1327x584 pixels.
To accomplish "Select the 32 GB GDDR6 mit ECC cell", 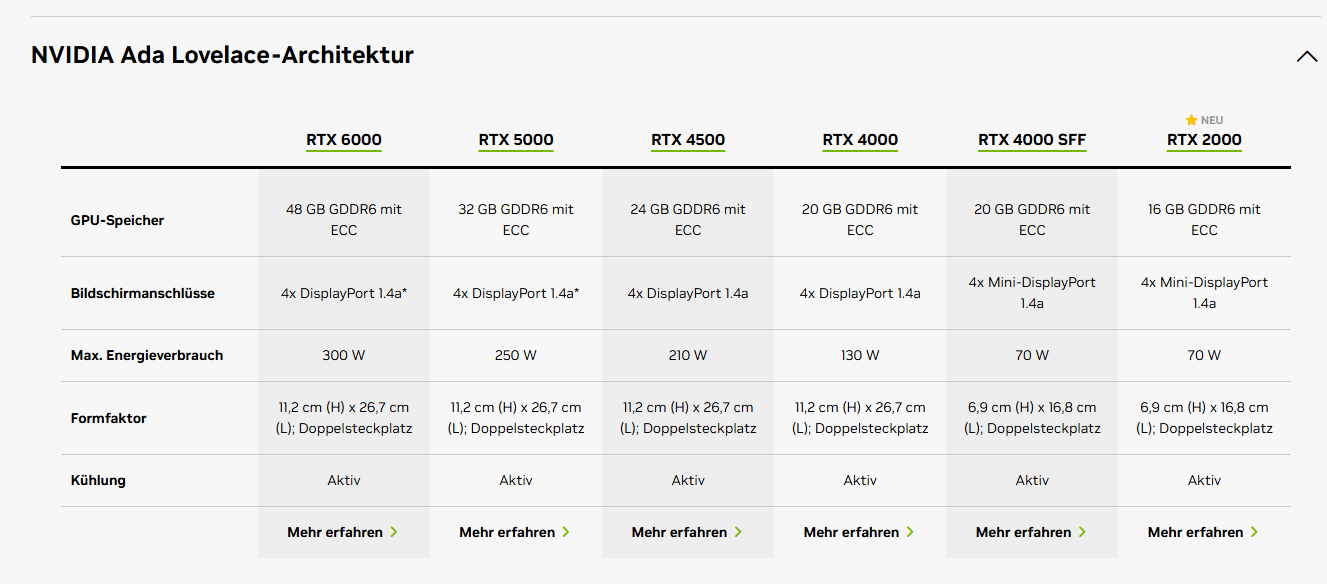I will [x=516, y=220].
